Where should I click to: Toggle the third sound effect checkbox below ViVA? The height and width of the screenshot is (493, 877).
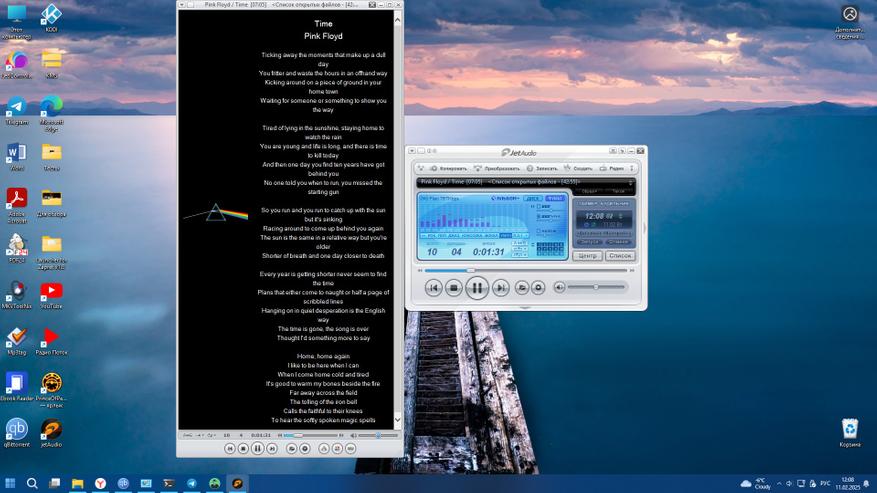click(x=539, y=231)
